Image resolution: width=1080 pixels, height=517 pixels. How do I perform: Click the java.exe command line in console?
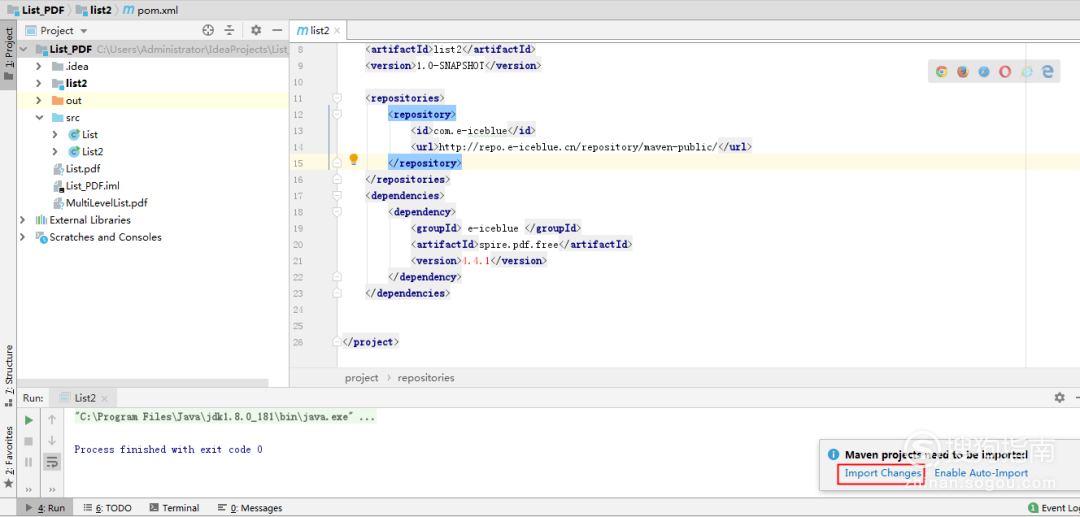click(224, 418)
